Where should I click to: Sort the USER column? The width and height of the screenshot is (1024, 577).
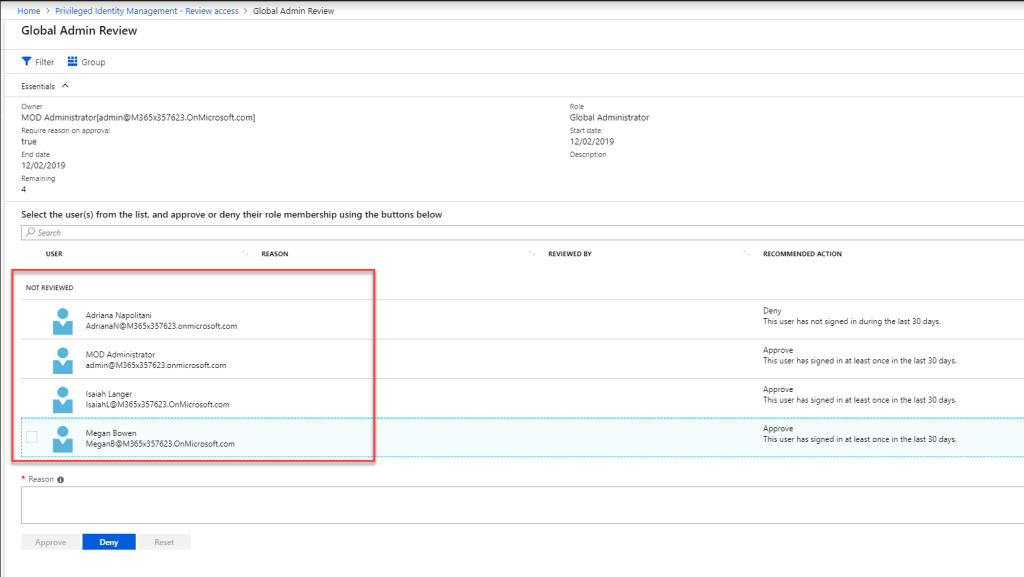pyautogui.click(x=54, y=253)
